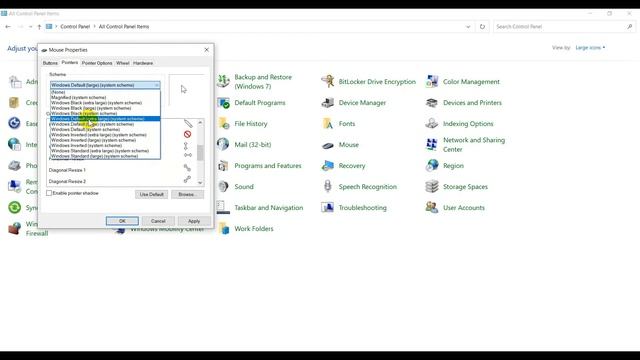Image resolution: width=640 pixels, height=360 pixels.
Task: Open User Accounts icon
Action: 432,207
